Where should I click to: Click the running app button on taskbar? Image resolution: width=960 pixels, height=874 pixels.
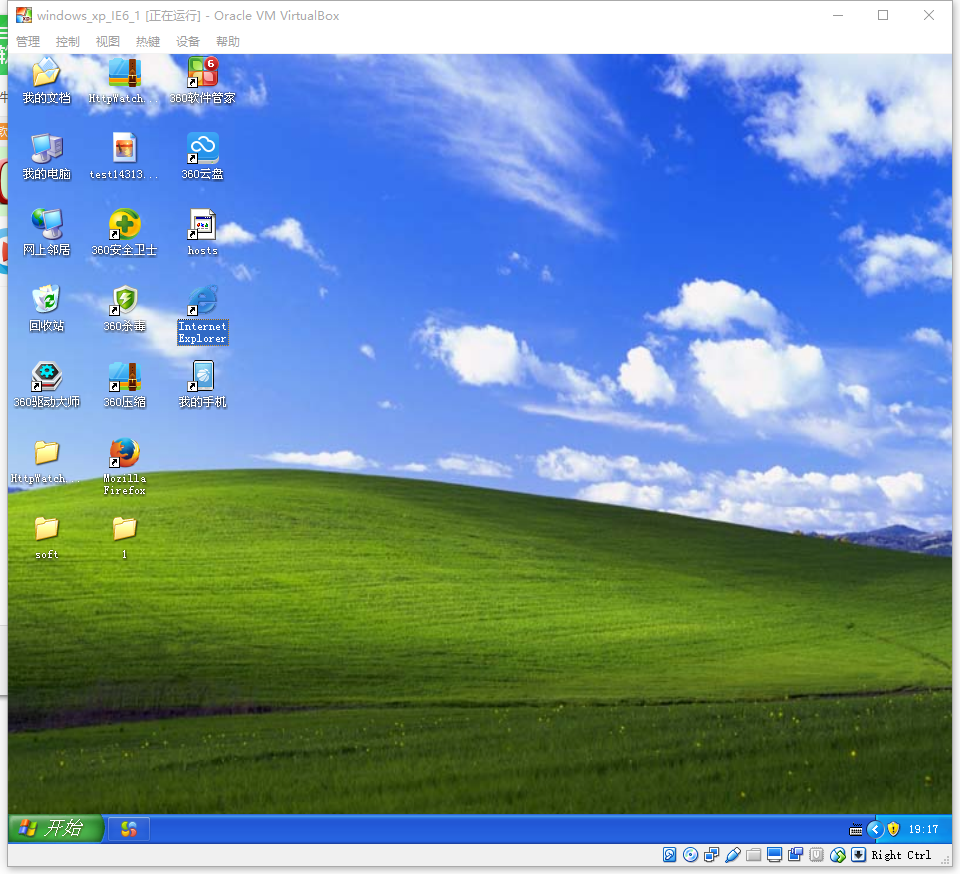point(129,829)
